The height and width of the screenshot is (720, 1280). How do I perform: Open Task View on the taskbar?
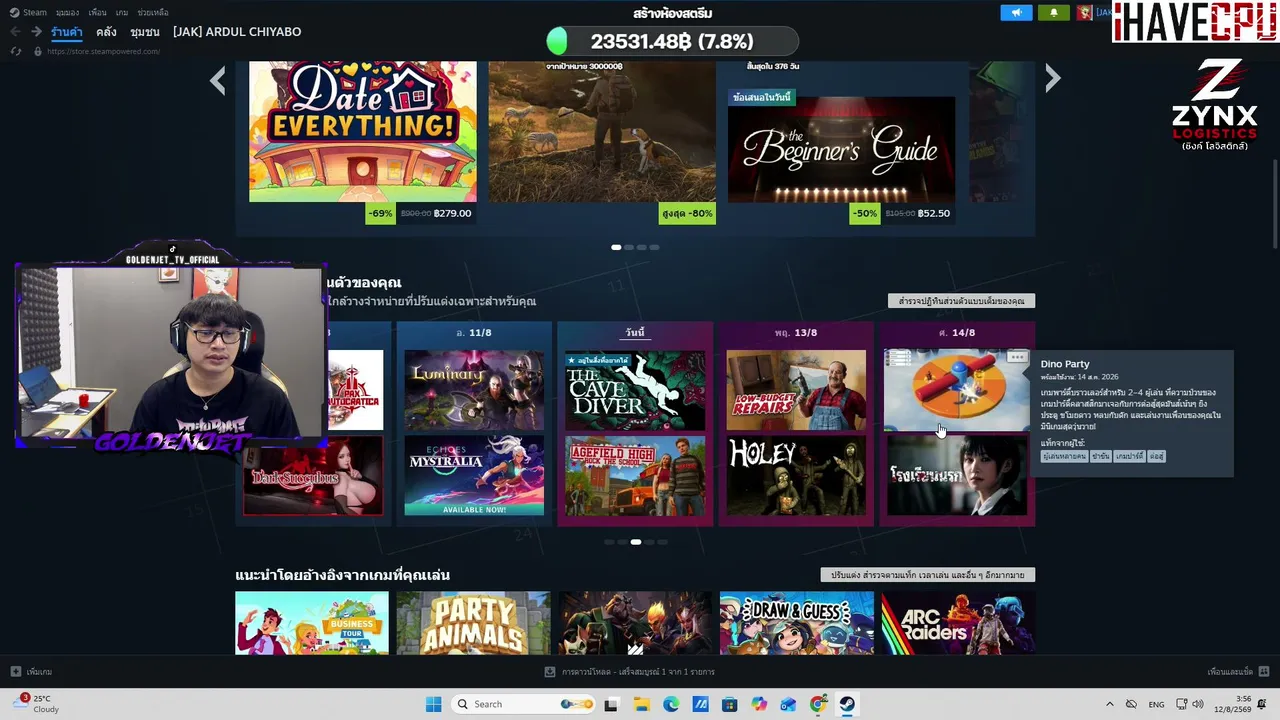[x=611, y=704]
